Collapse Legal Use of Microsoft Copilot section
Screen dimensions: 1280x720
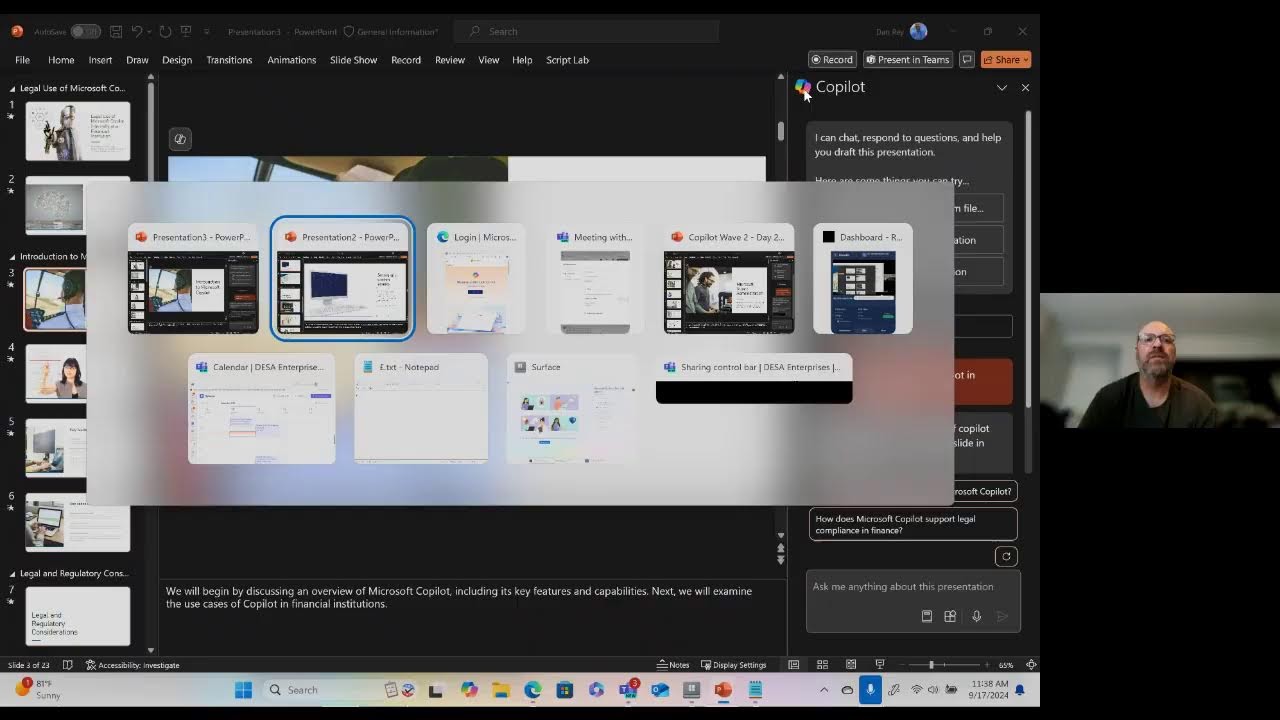point(12,88)
